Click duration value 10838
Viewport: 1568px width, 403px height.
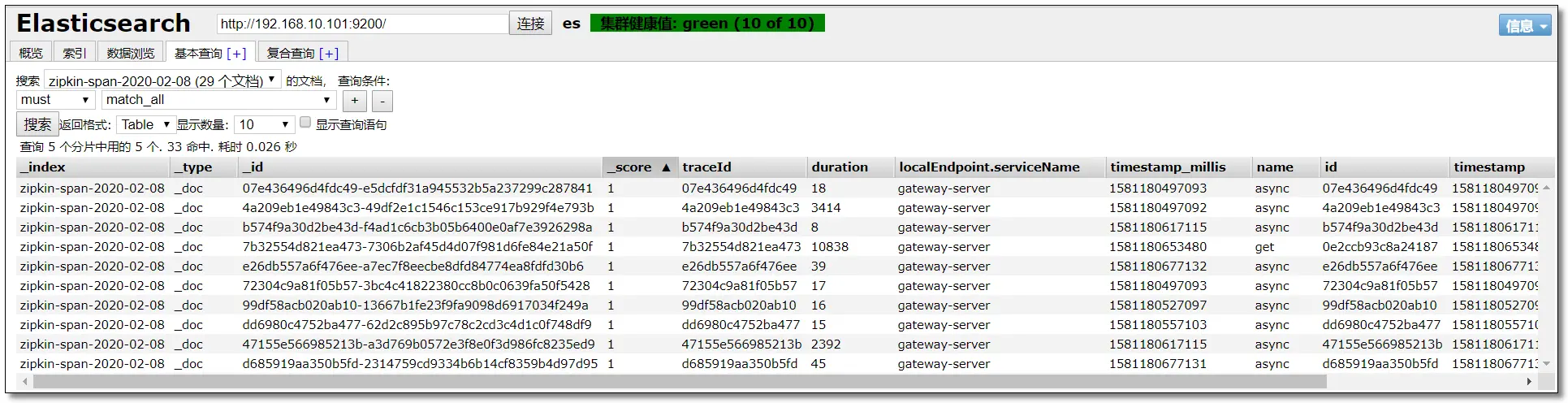pos(829,246)
